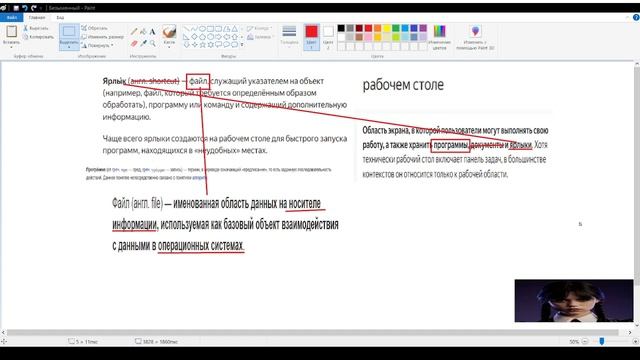Pick the purple palette color
Image resolution: width=640 pixels, height=360 pixels.
(x=423, y=28)
